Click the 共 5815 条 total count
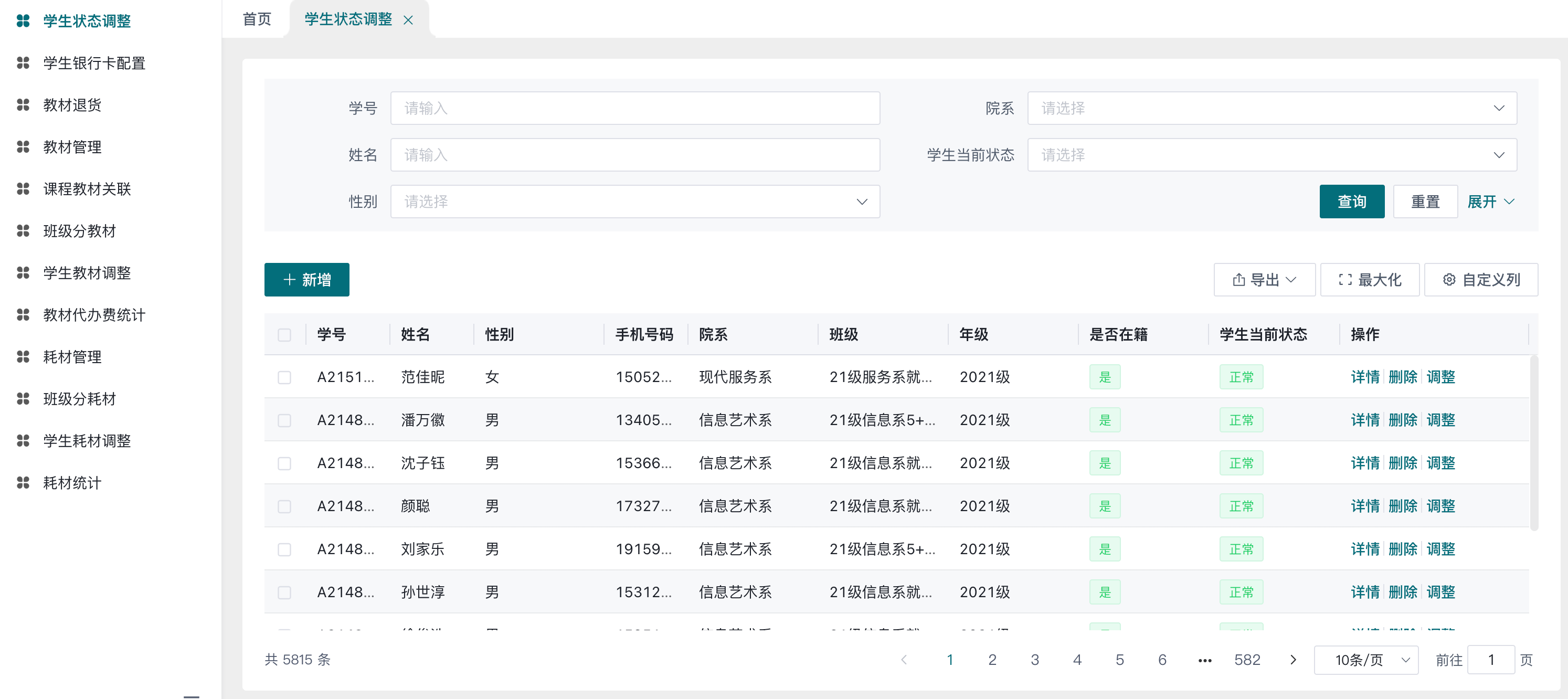This screenshot has width=1568, height=699. click(298, 660)
